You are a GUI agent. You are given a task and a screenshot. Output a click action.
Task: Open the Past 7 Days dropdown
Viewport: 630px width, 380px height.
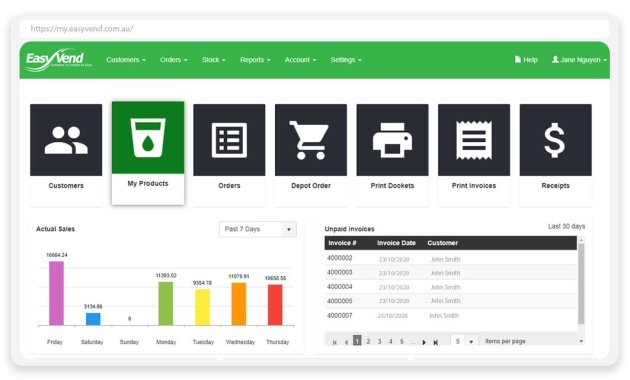click(x=258, y=229)
